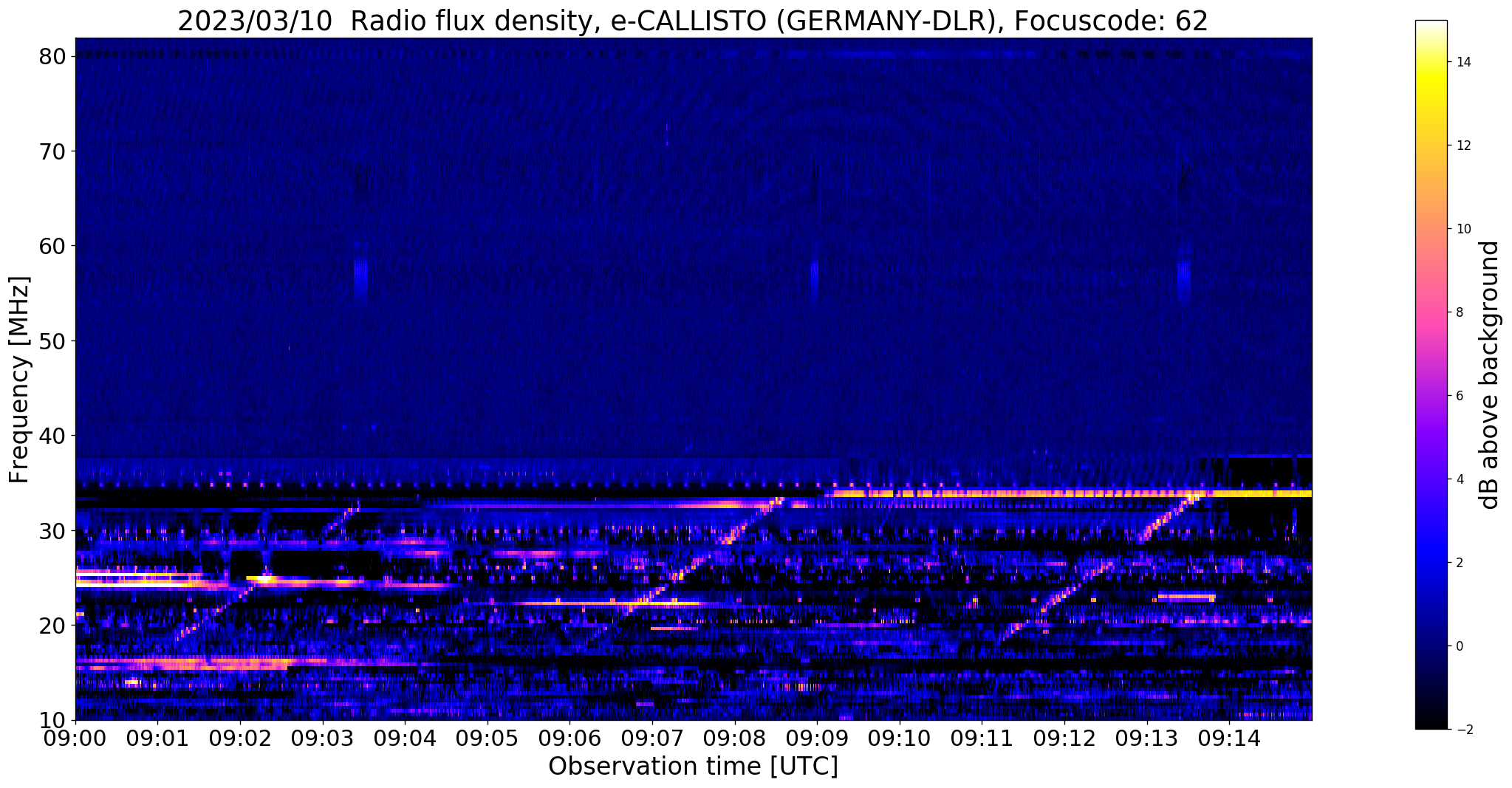Click the colorbar tick value 10

tap(1463, 229)
